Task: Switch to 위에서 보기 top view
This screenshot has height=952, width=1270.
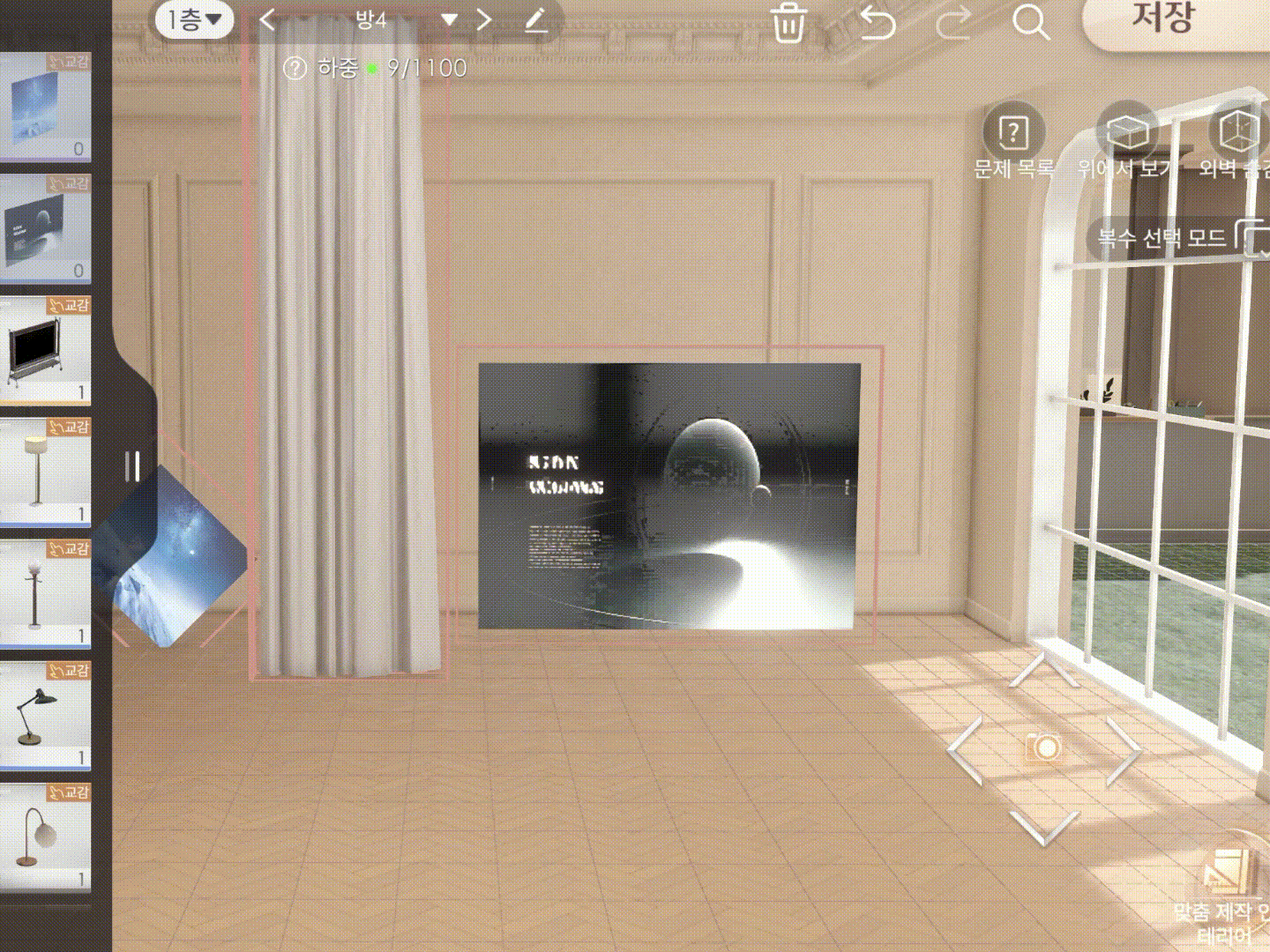Action: click(x=1126, y=141)
